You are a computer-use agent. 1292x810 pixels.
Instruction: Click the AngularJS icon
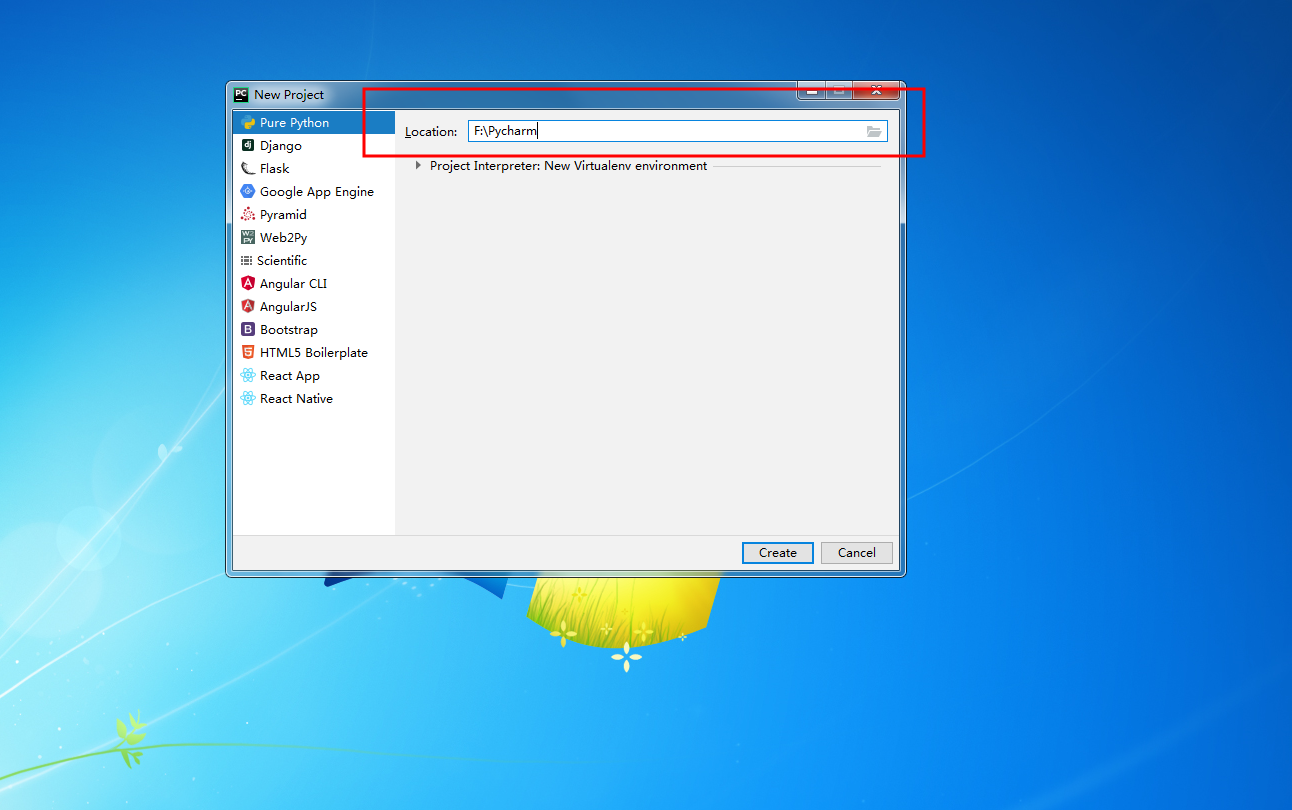(248, 307)
